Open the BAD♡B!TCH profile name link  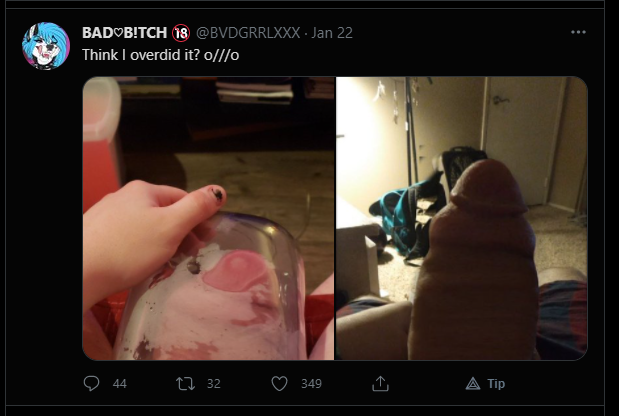click(125, 33)
